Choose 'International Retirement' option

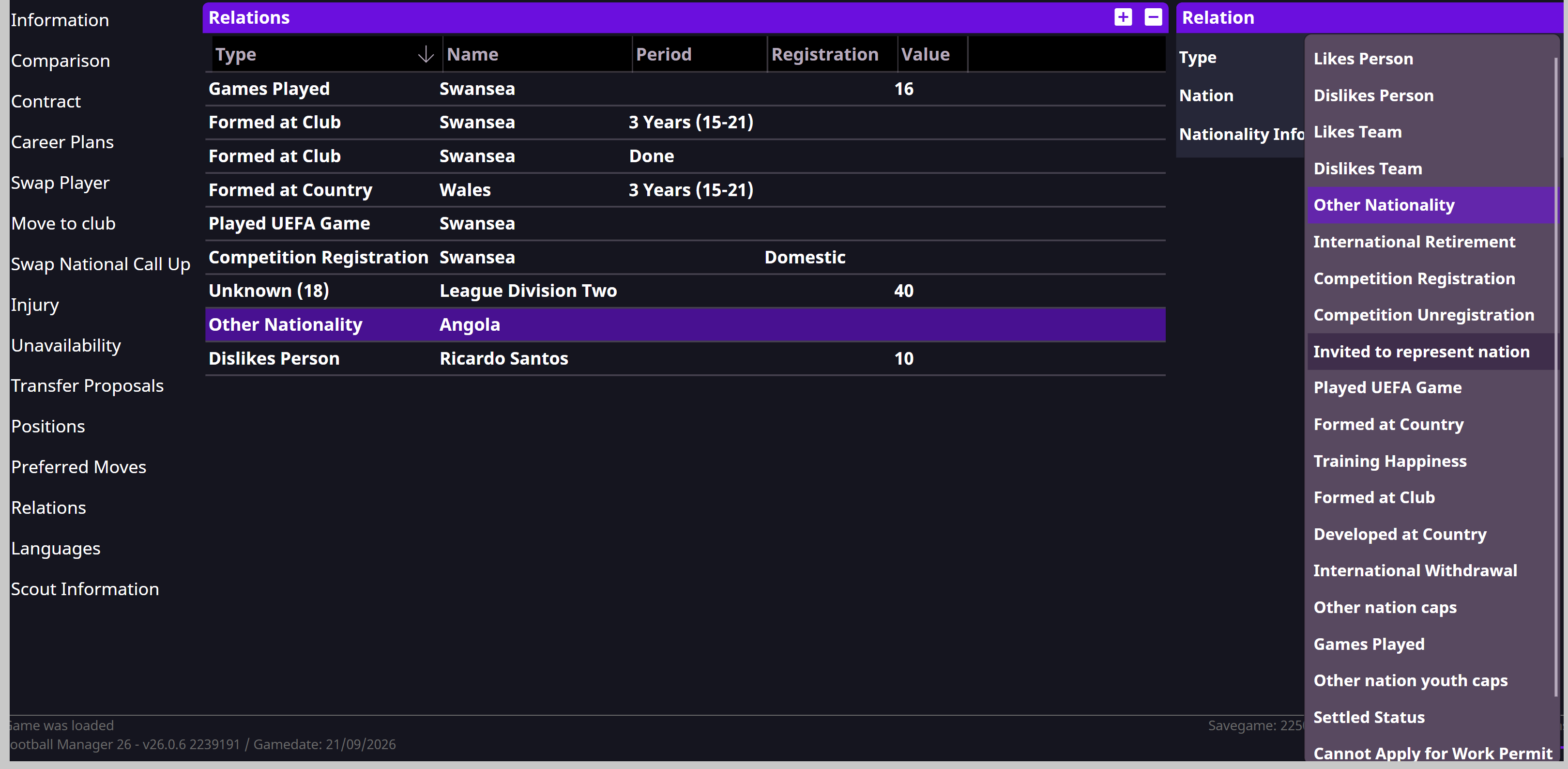[1414, 242]
